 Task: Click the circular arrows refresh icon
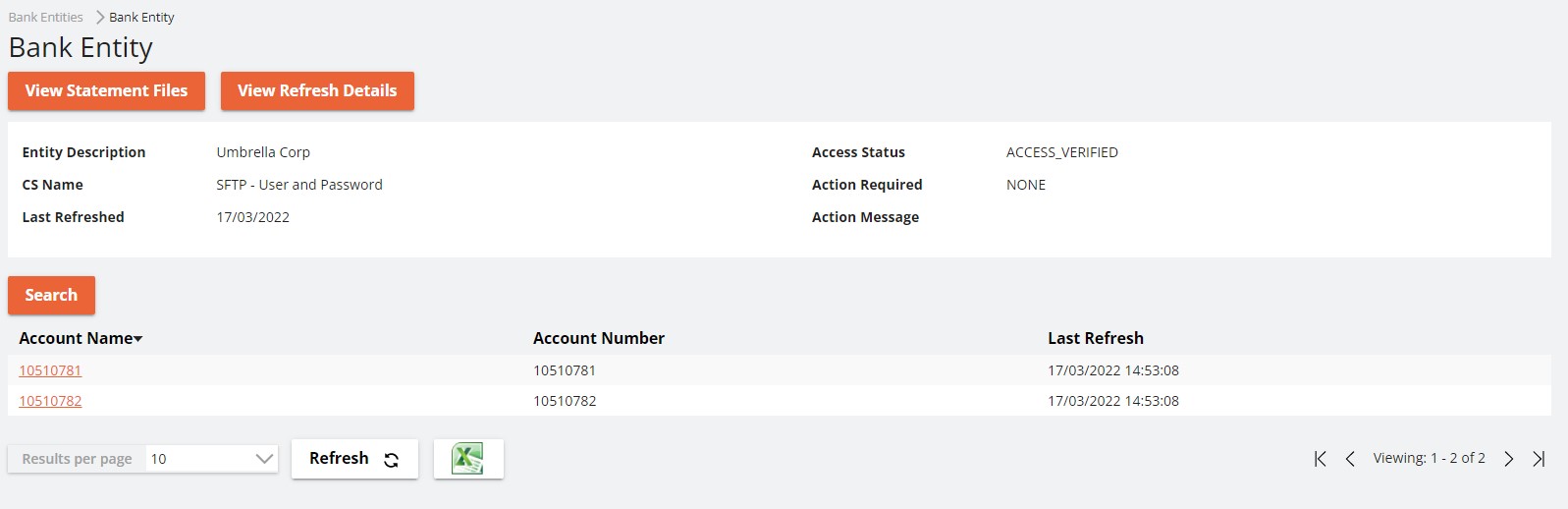coord(391,460)
